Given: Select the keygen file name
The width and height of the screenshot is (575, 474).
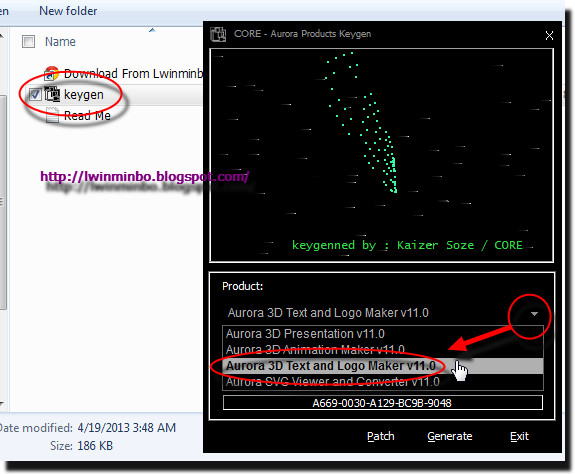Looking at the screenshot, I should point(84,95).
